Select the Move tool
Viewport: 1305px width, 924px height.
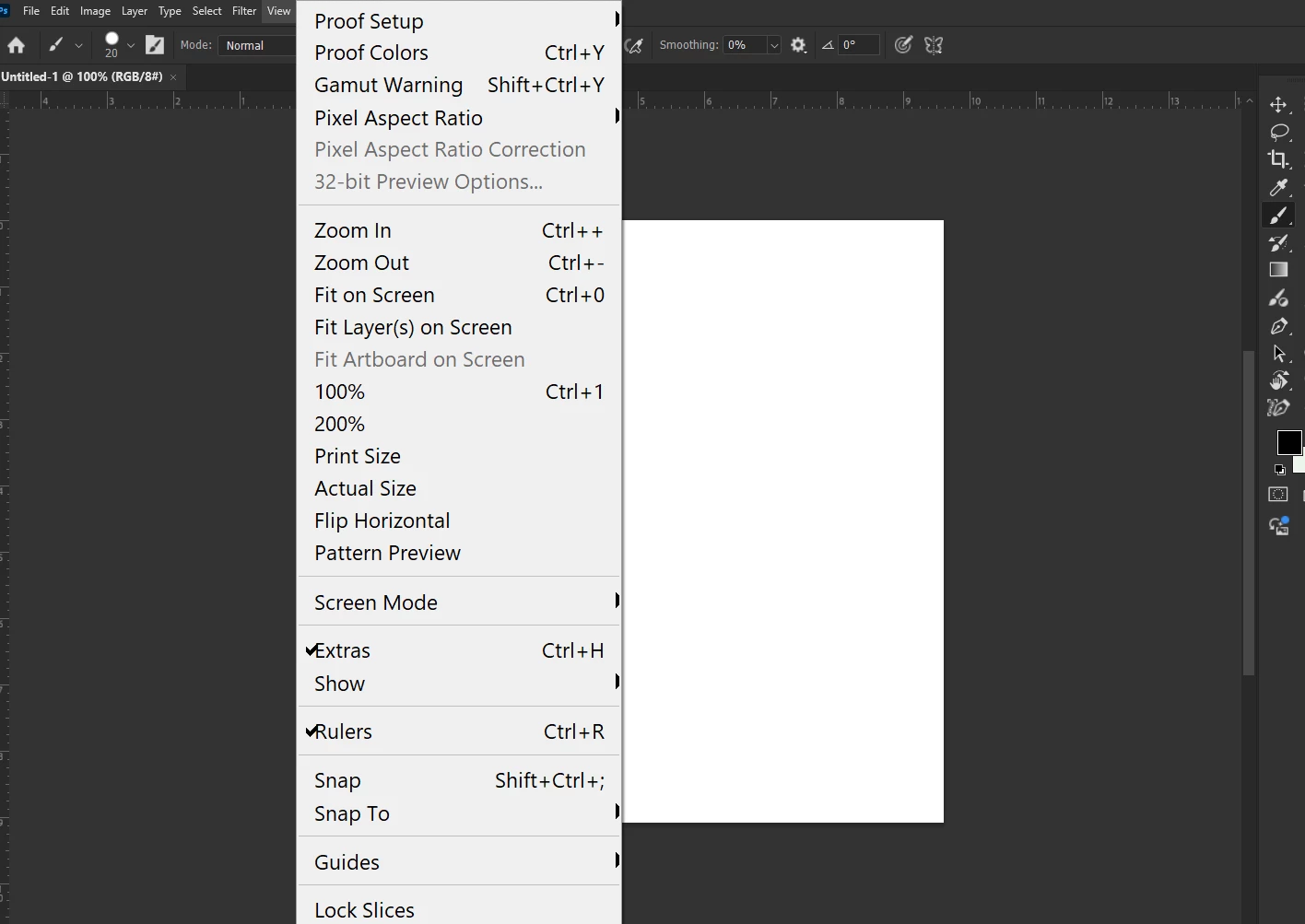point(1278,104)
